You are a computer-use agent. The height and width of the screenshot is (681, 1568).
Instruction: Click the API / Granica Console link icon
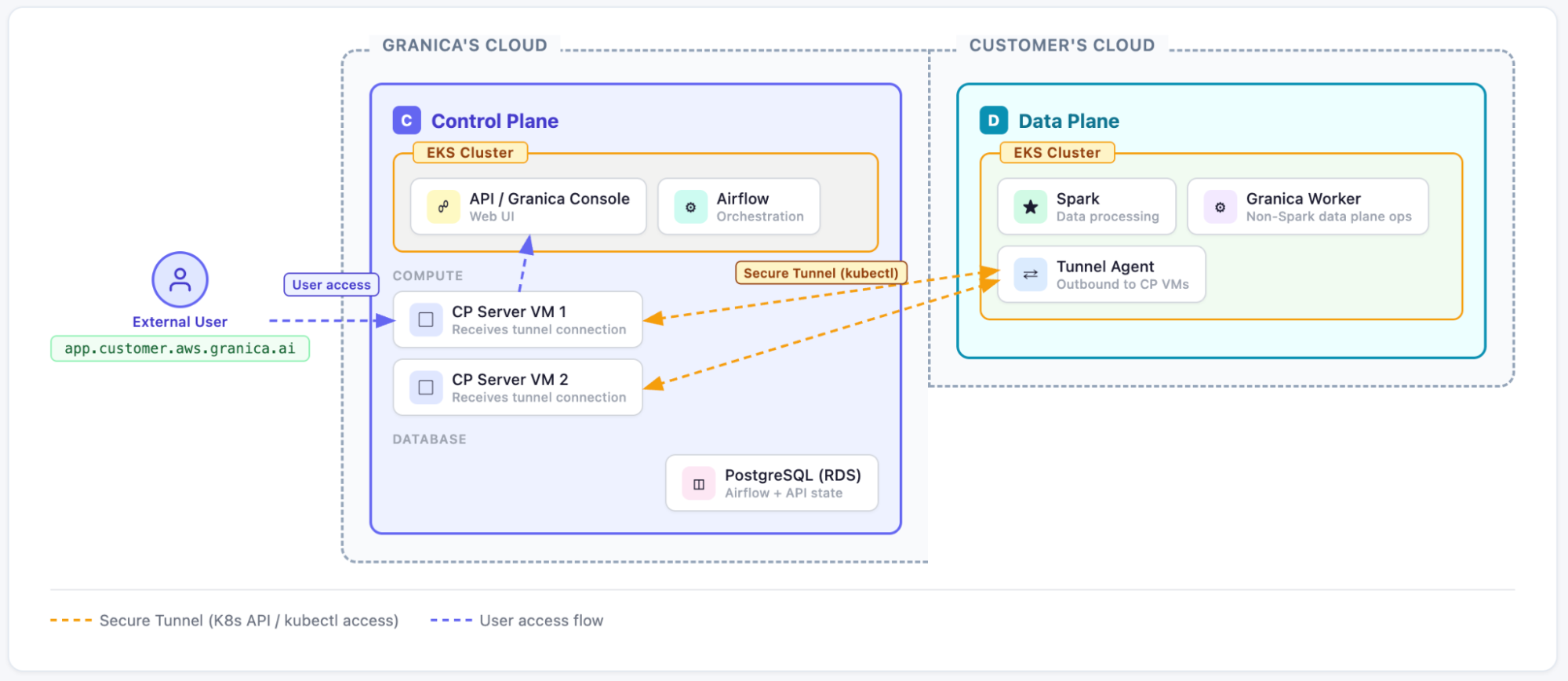443,207
